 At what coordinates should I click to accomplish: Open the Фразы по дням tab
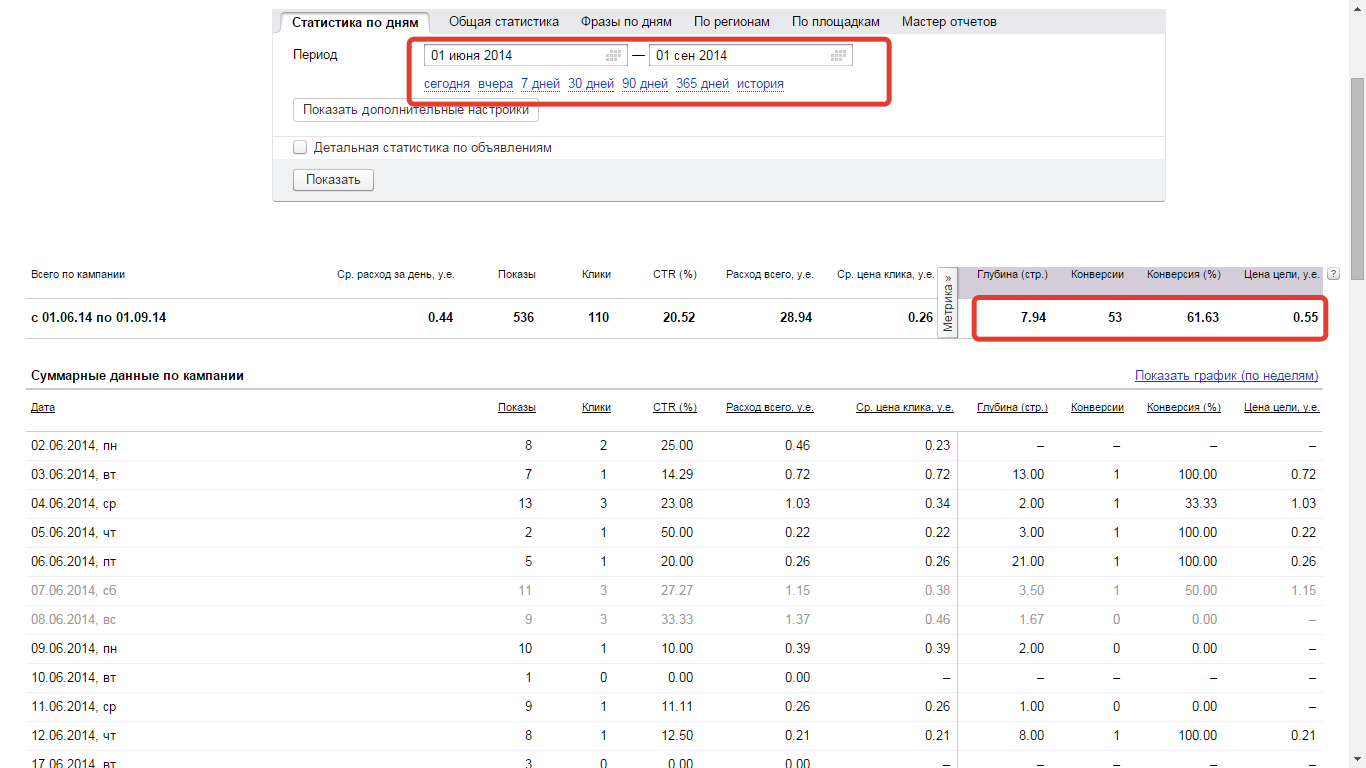626,21
